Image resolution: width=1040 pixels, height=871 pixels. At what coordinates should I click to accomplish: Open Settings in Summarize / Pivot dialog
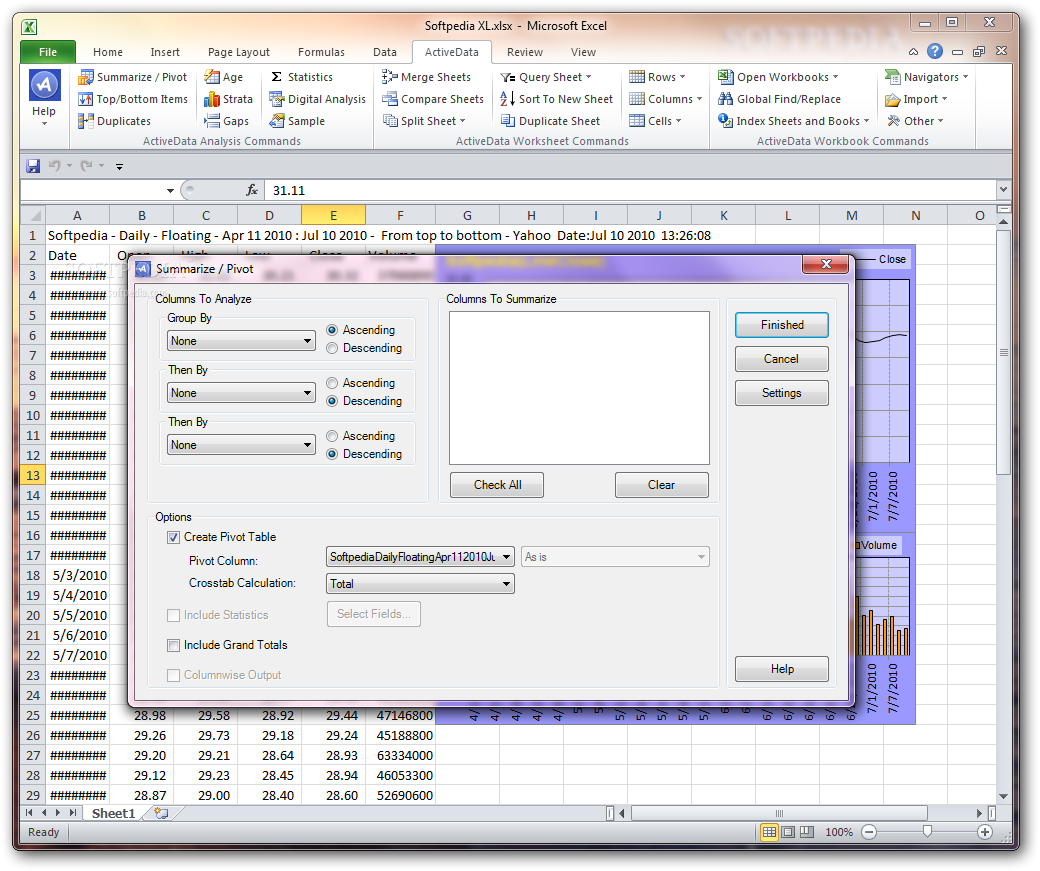[x=782, y=393]
